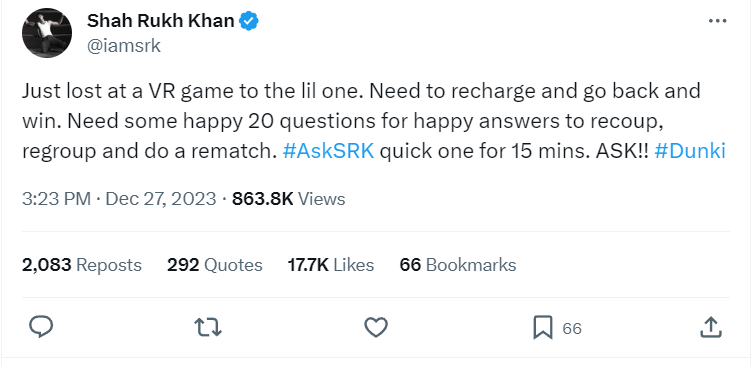
Task: Click the blue verified badge
Action: [249, 21]
